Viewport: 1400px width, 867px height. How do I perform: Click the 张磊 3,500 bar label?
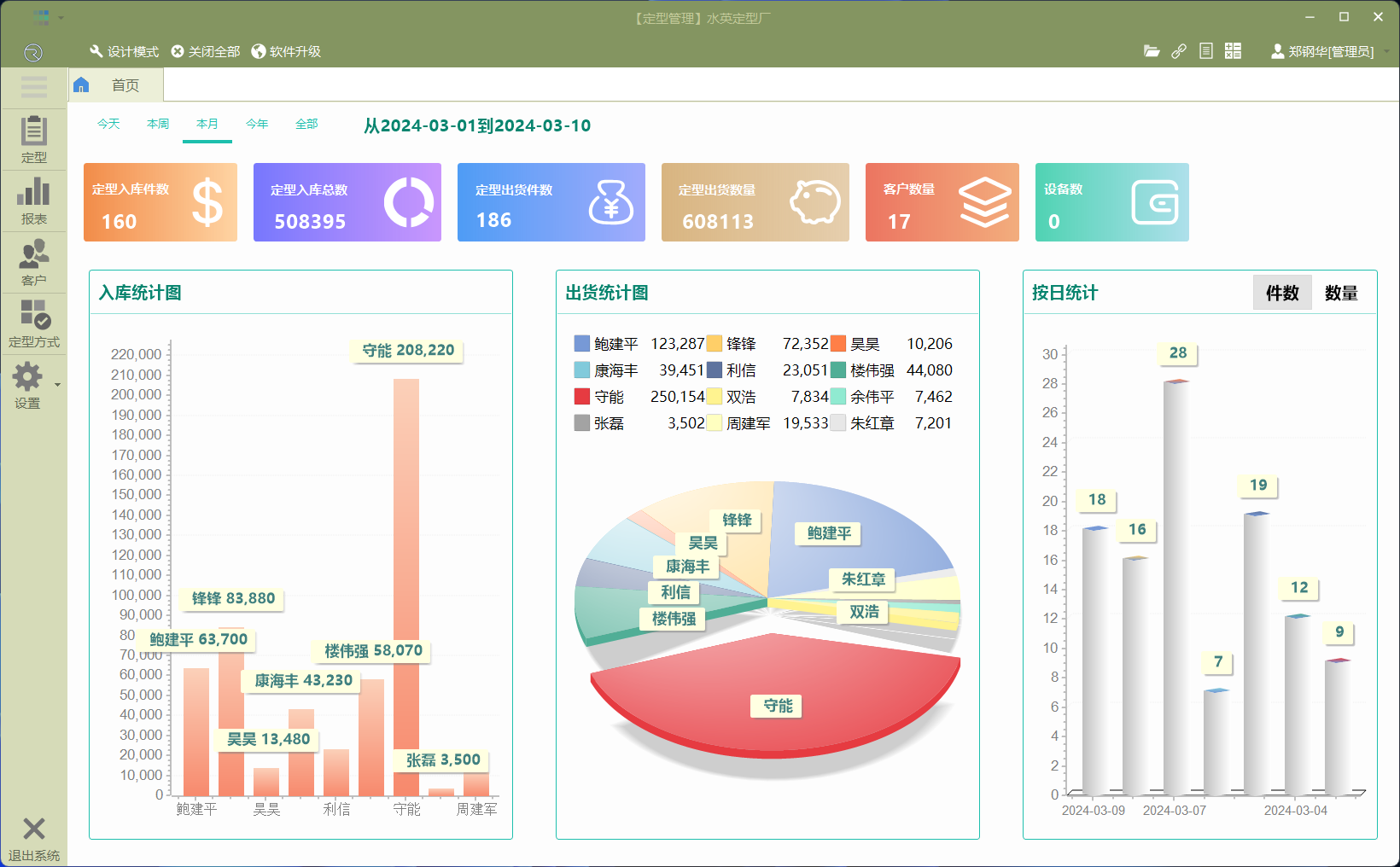[x=443, y=759]
